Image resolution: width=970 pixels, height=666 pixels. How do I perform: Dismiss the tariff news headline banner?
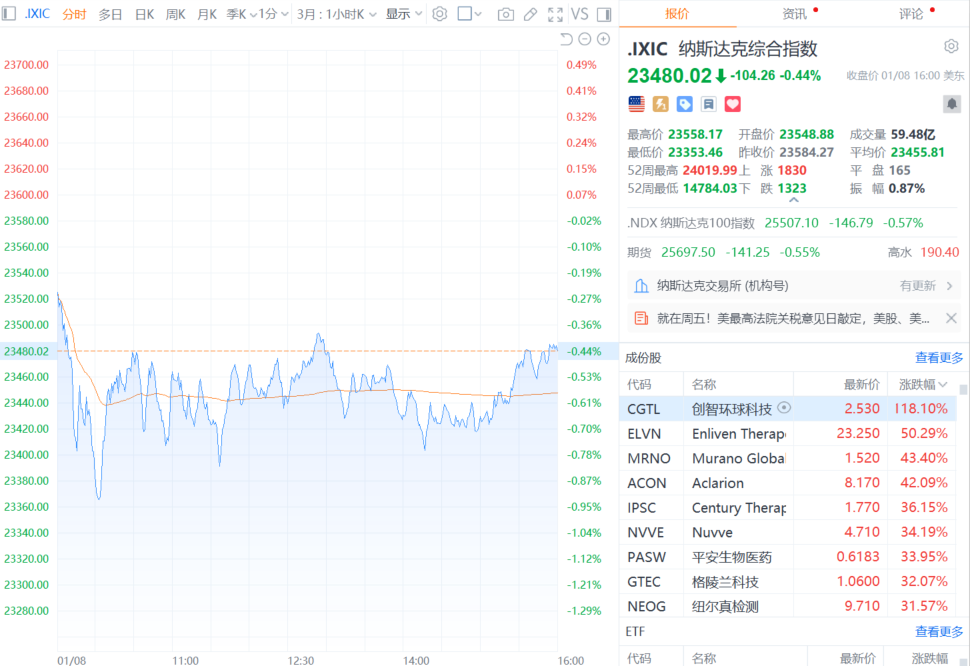point(951,318)
